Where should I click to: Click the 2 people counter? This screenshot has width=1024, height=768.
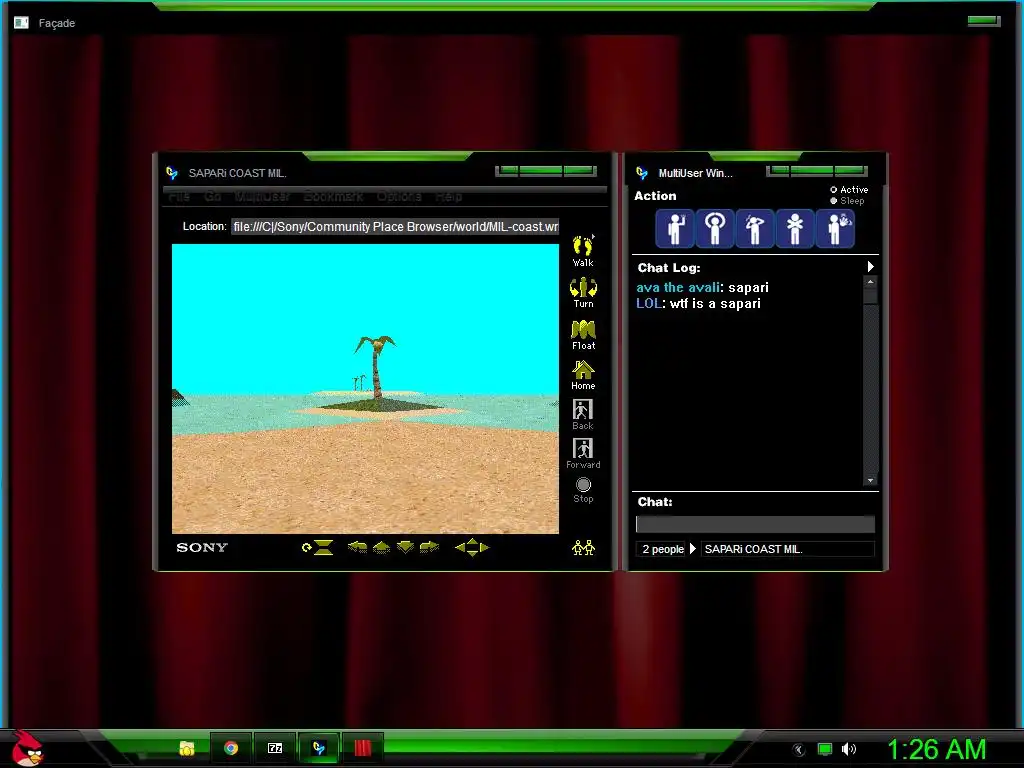(x=662, y=549)
